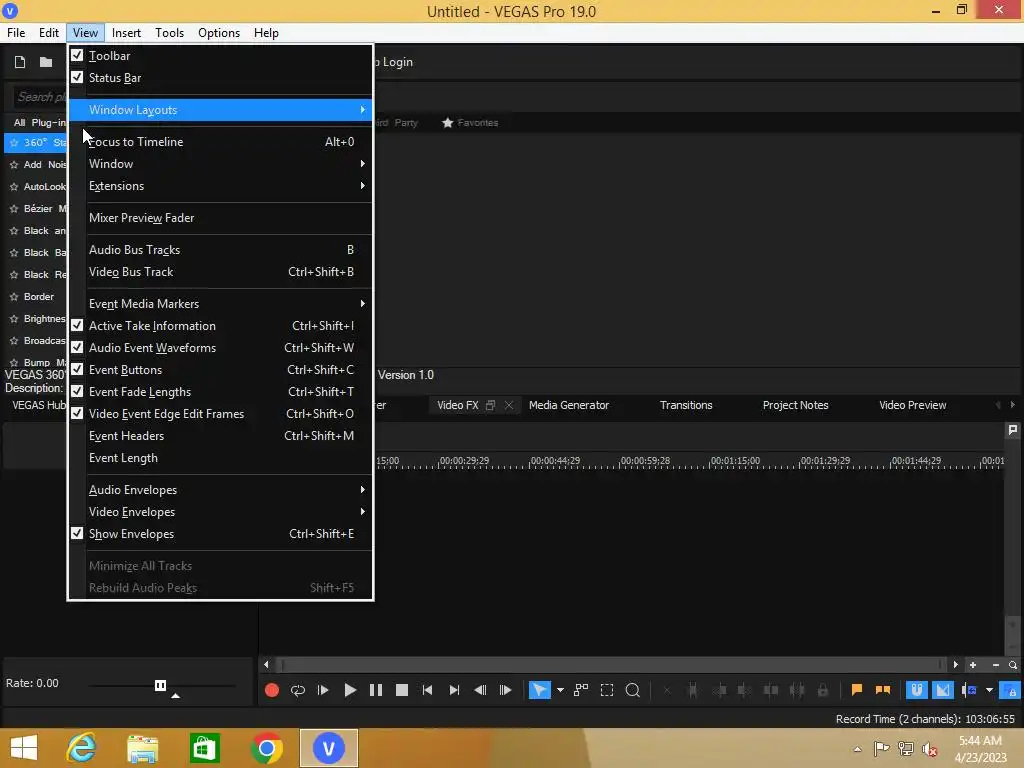Select the Normal Edit arrow tool
Screen dimensions: 1024x768
(539, 690)
